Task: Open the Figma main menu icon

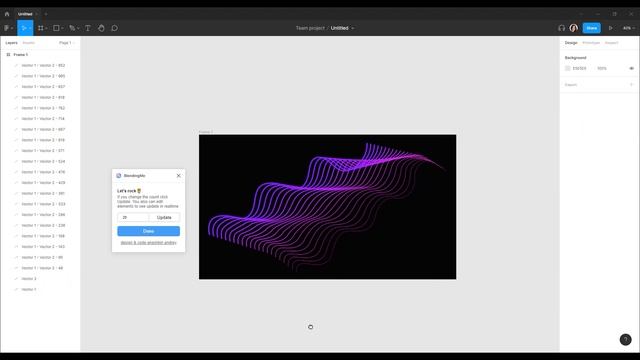Action: point(7,28)
